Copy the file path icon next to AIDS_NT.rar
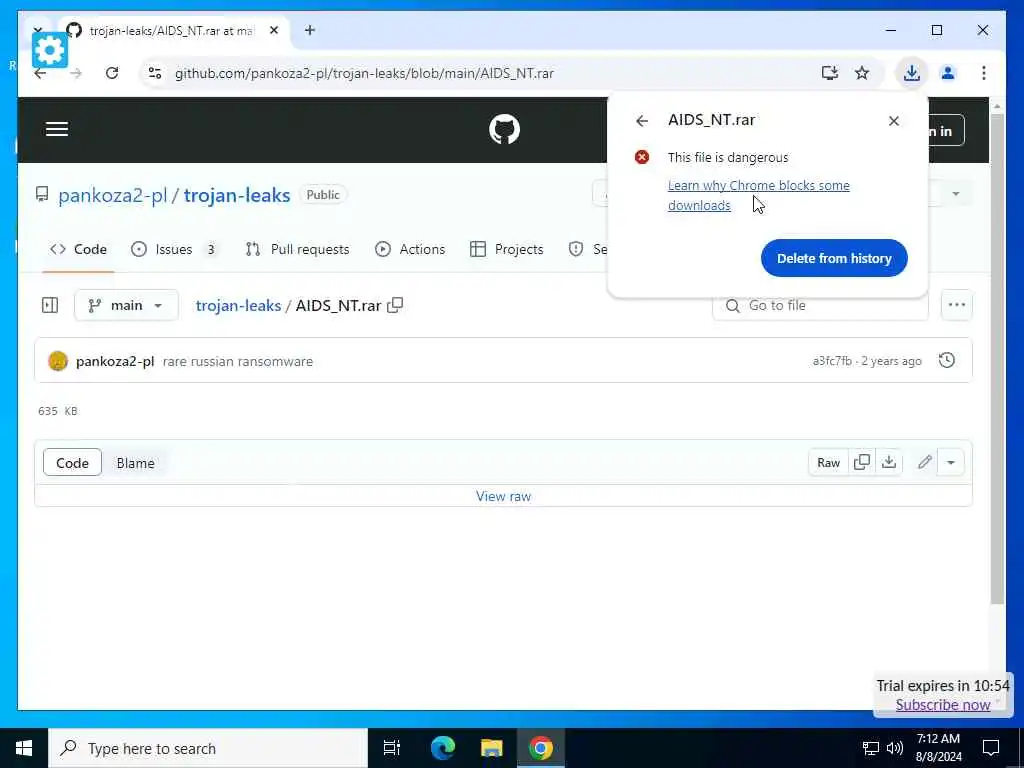 click(x=395, y=305)
